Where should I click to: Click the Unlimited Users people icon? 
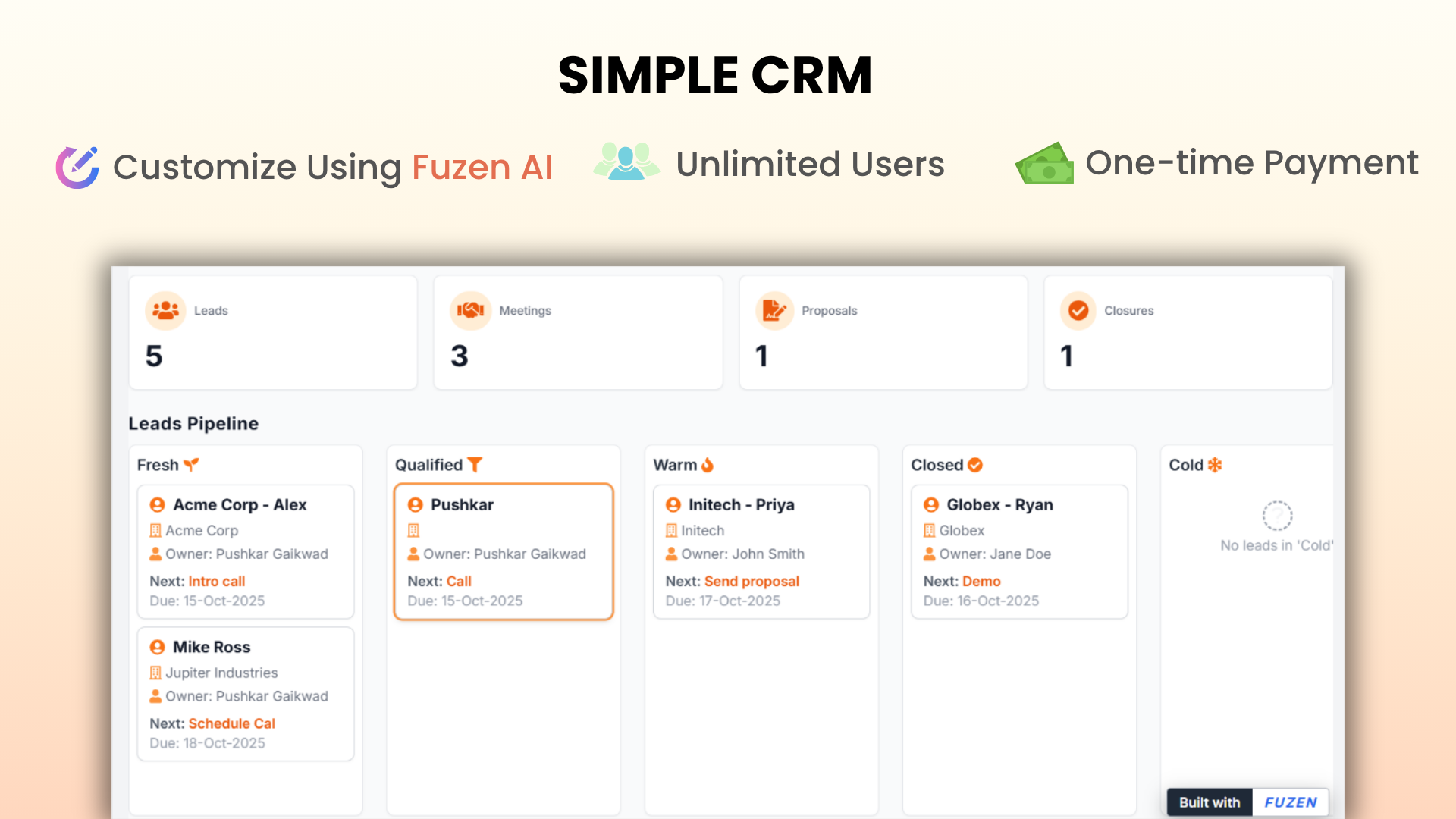626,162
